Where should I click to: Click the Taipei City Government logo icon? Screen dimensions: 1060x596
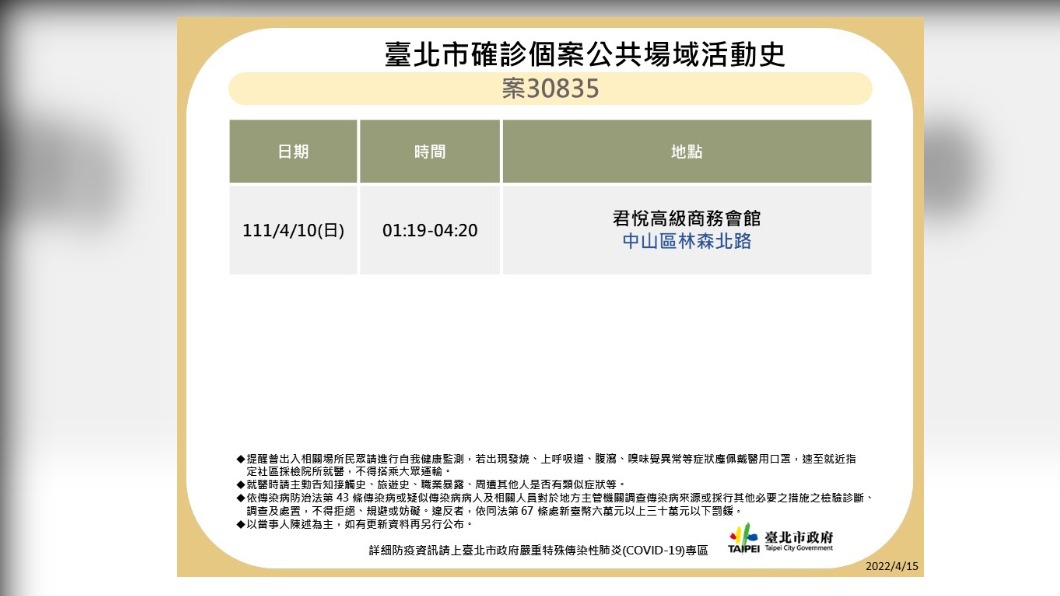coord(743,539)
